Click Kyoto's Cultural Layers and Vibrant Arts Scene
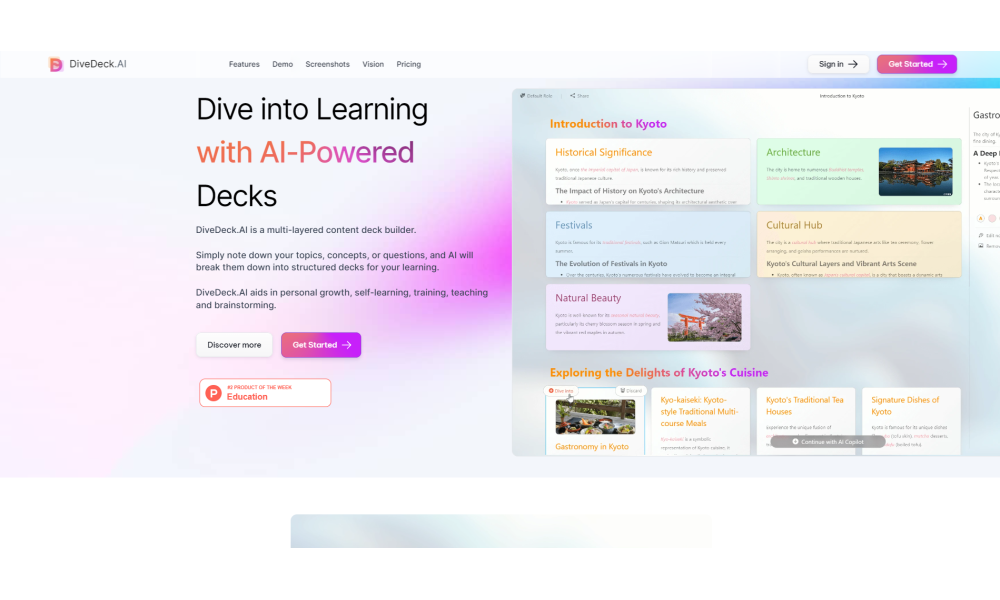The width and height of the screenshot is (1000, 600). pyautogui.click(x=841, y=263)
